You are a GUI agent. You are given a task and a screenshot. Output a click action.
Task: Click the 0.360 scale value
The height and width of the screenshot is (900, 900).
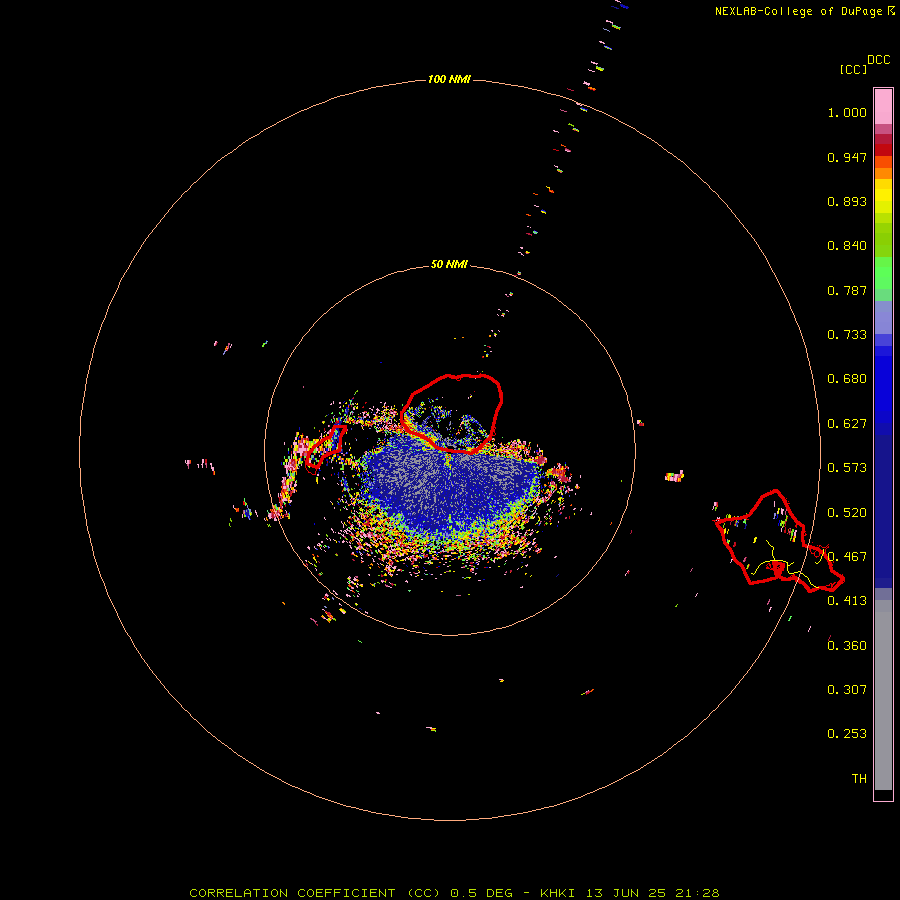[x=847, y=645]
